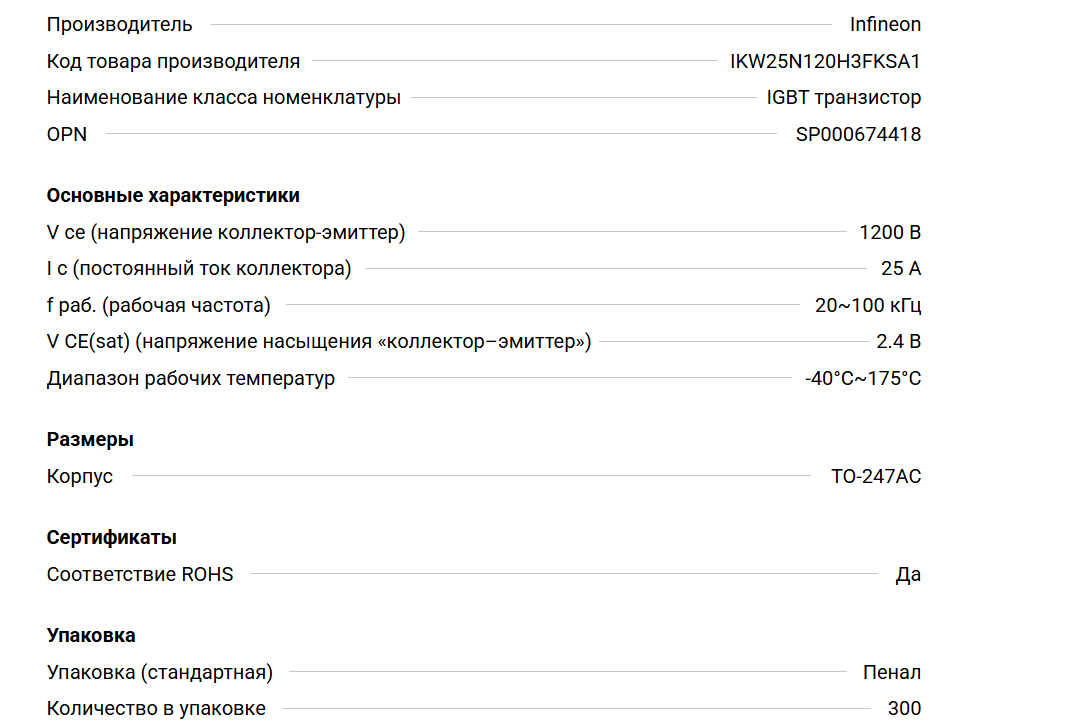Click the part number IKW25N120H3FKSA1

tap(825, 62)
